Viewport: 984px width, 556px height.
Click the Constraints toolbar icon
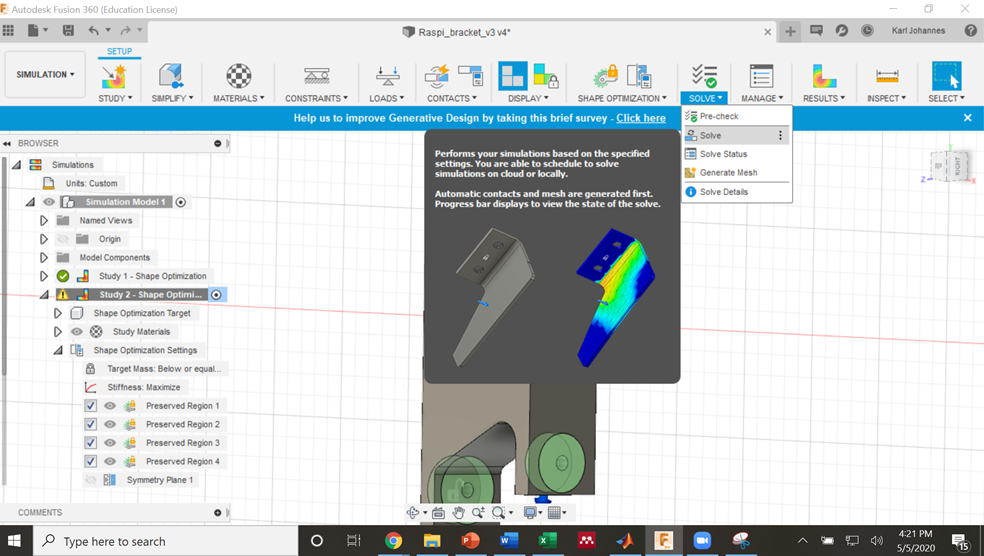(316, 77)
